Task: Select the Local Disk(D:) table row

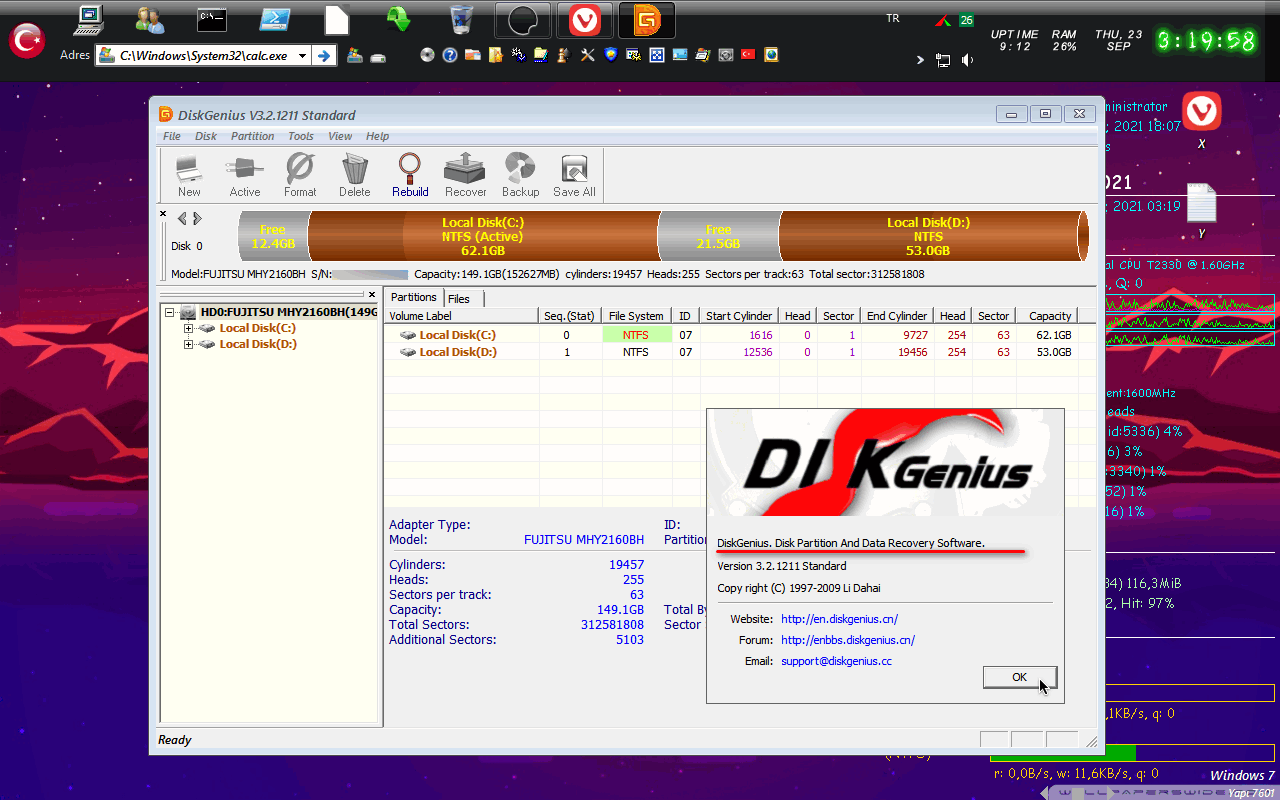Action: coord(740,352)
